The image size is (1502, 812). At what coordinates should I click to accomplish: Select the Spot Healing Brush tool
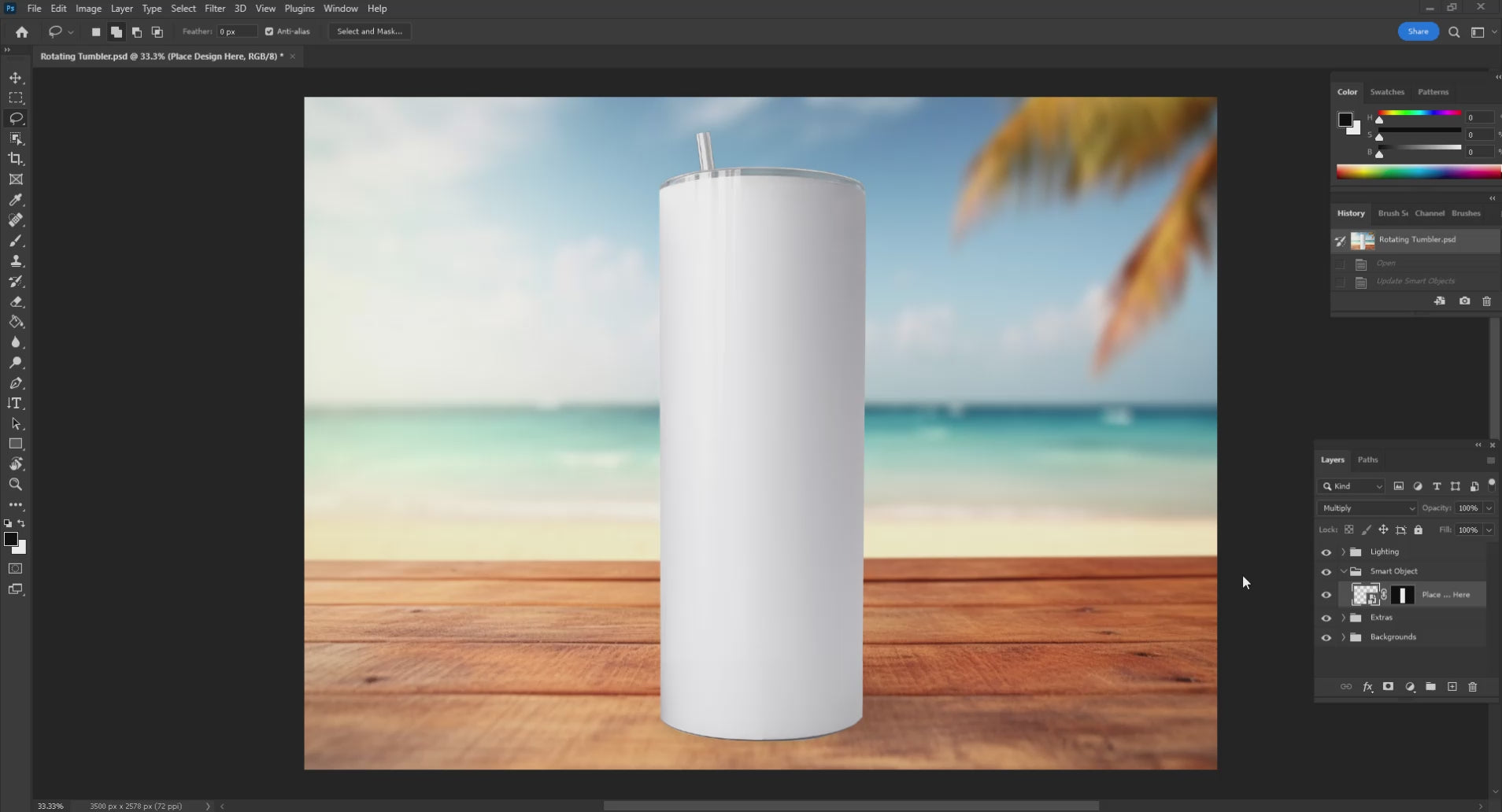(x=16, y=220)
